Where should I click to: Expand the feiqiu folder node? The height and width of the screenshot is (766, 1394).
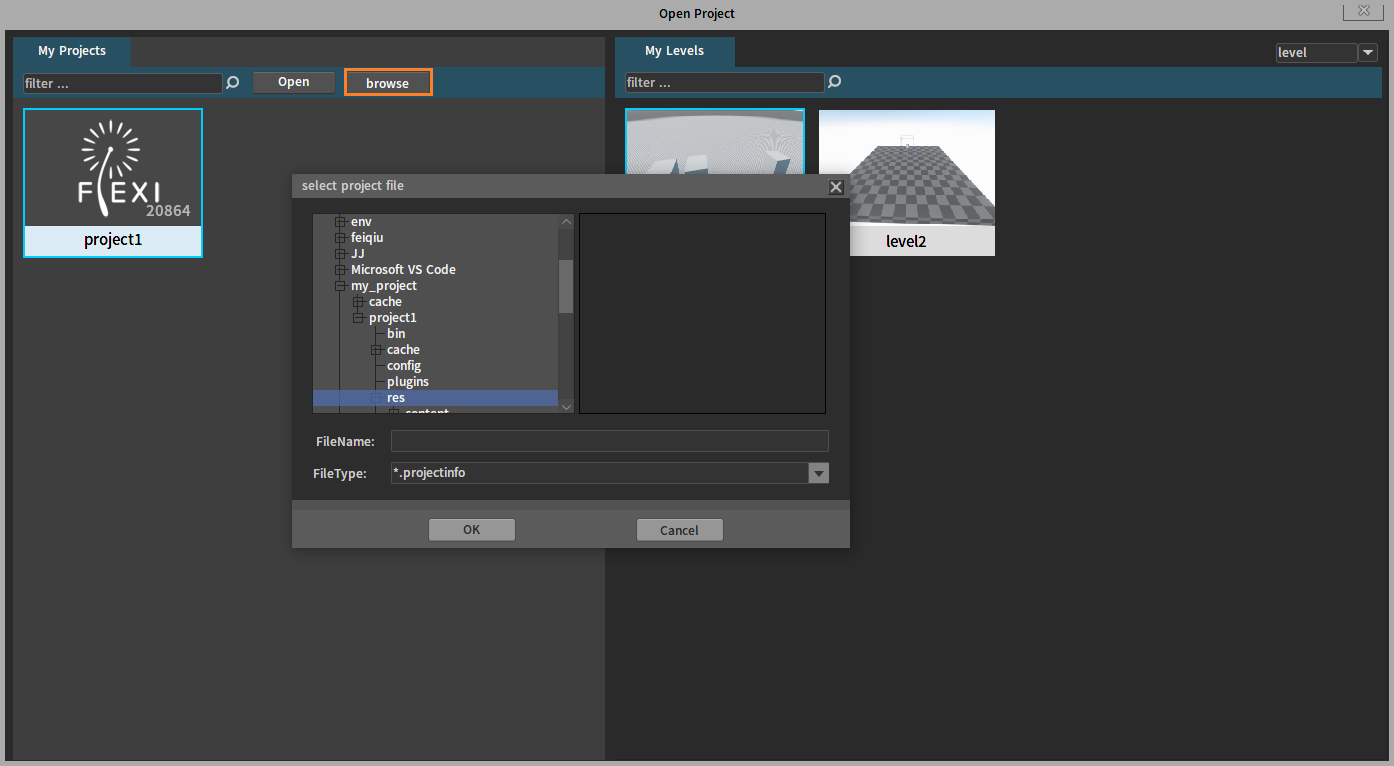[x=340, y=238]
